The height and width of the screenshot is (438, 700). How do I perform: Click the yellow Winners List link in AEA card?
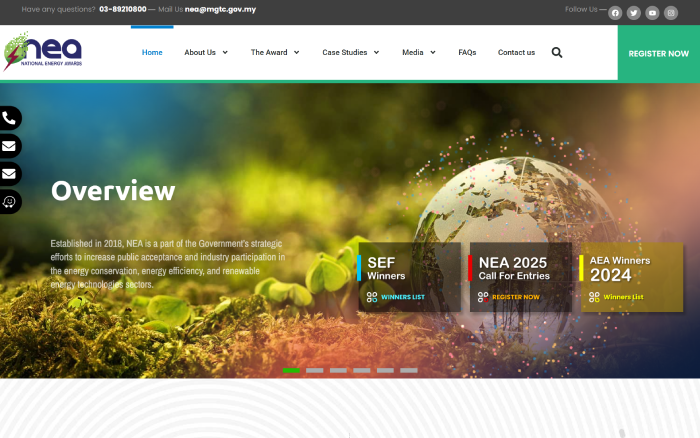pos(623,297)
